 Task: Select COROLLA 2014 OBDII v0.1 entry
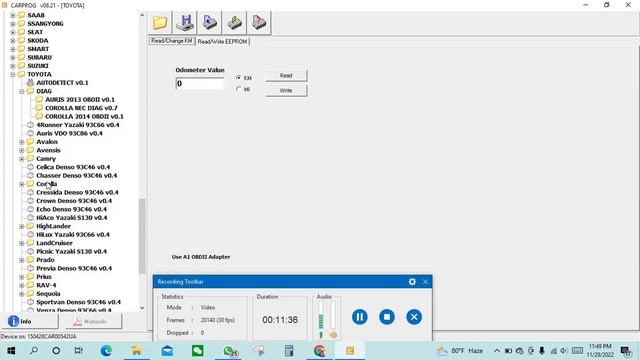point(84,116)
